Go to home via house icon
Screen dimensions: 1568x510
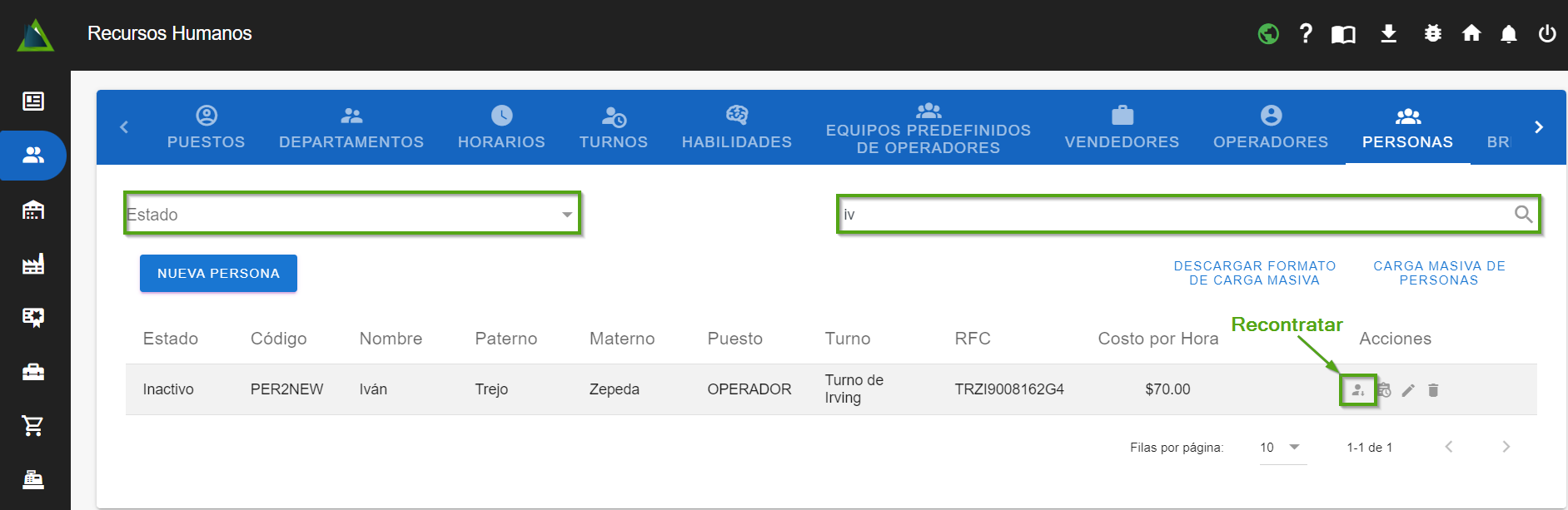coord(1471,33)
